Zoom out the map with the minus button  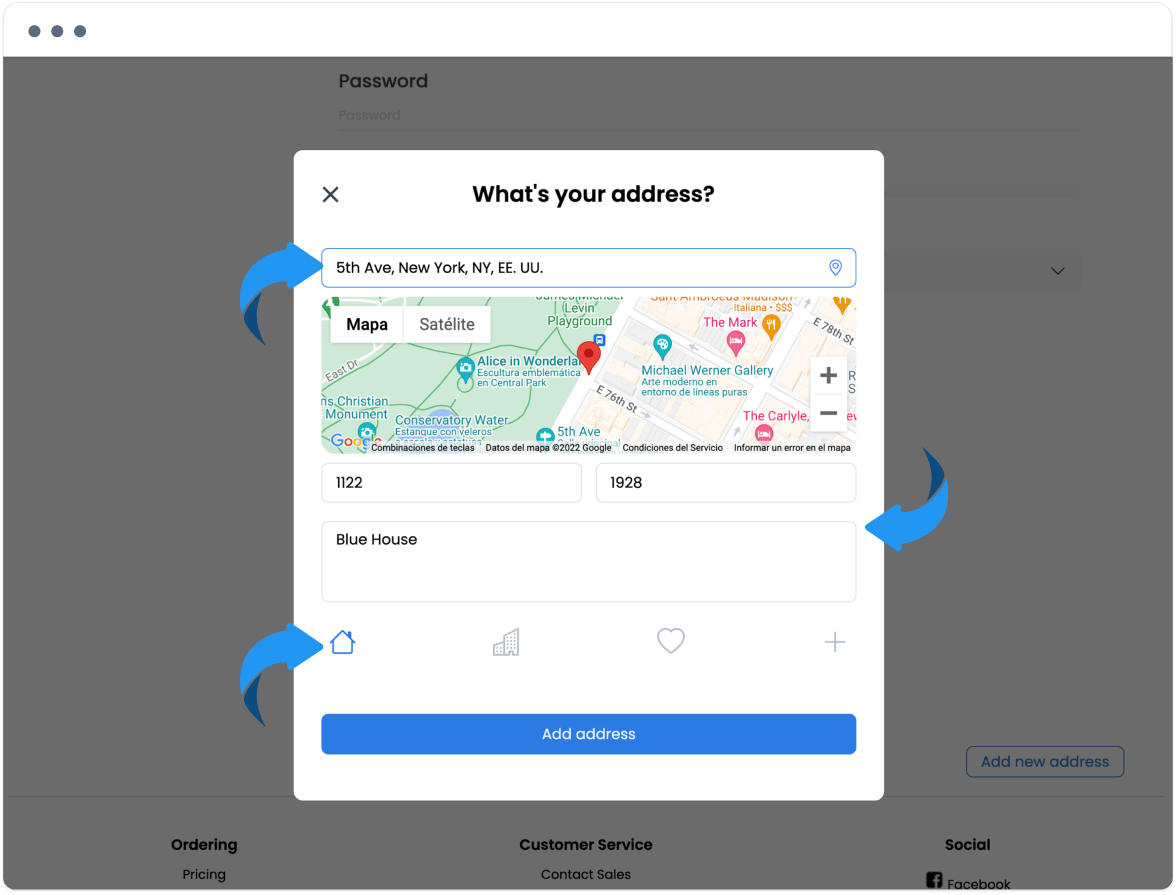tap(828, 413)
